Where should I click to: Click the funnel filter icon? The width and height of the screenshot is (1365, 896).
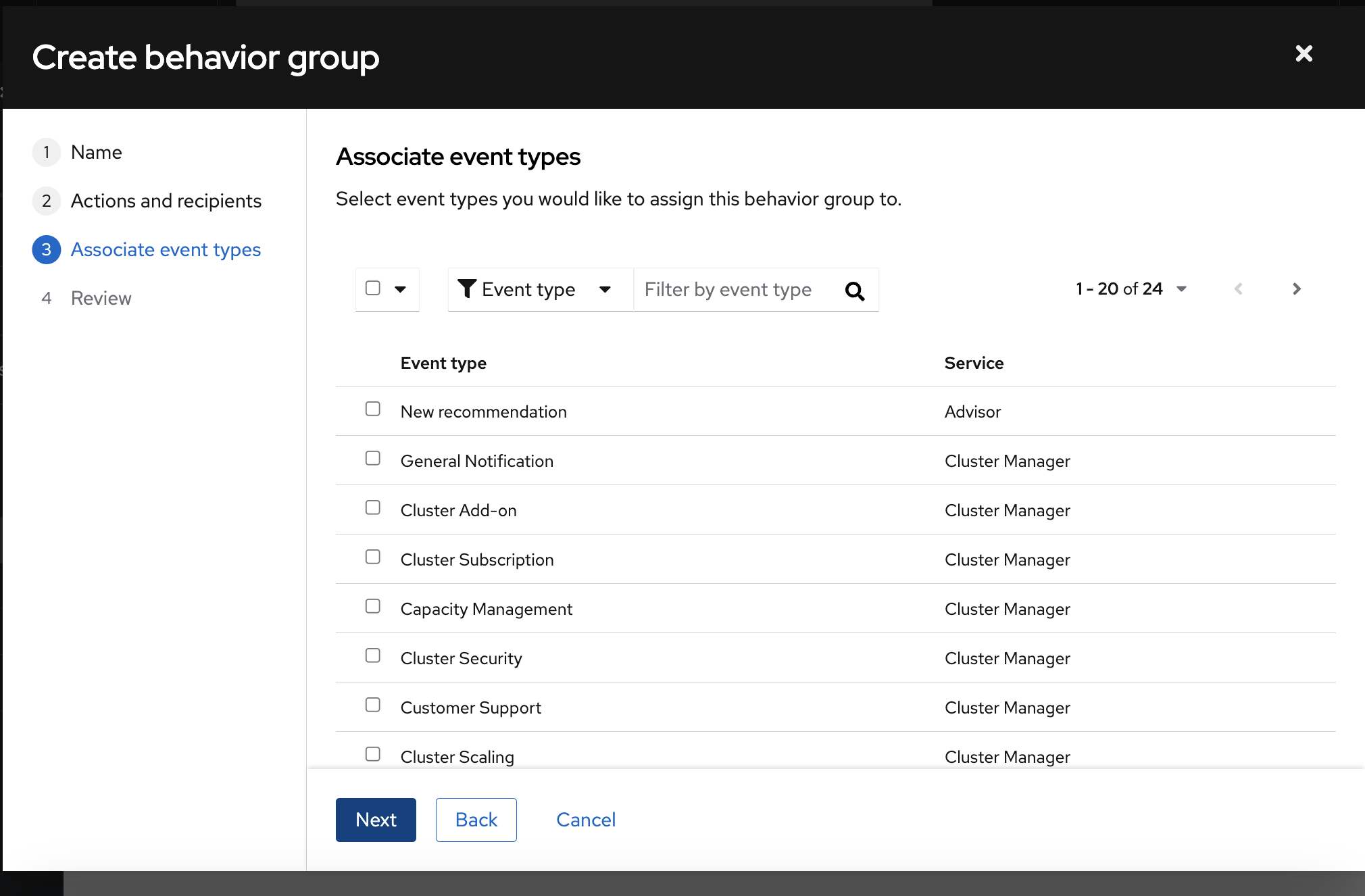coord(467,289)
